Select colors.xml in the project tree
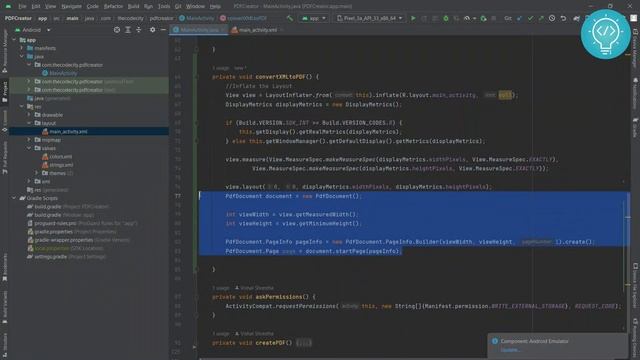This screenshot has height=360, width=640. click(57, 156)
